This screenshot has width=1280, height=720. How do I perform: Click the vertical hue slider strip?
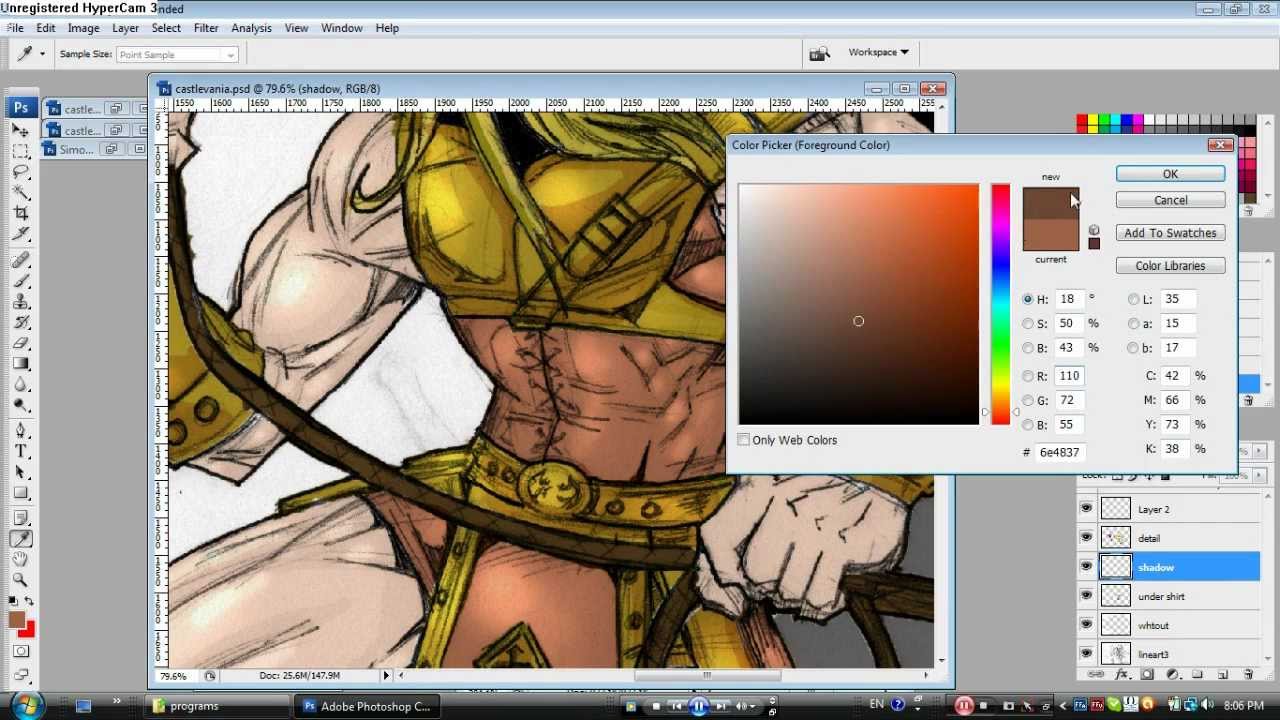1000,304
